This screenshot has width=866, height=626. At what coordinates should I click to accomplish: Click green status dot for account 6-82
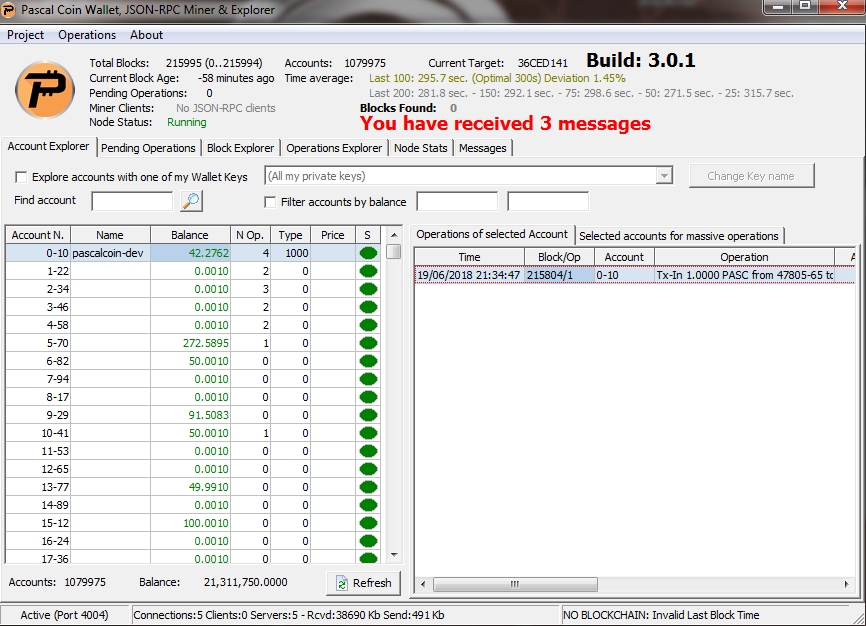tap(368, 361)
